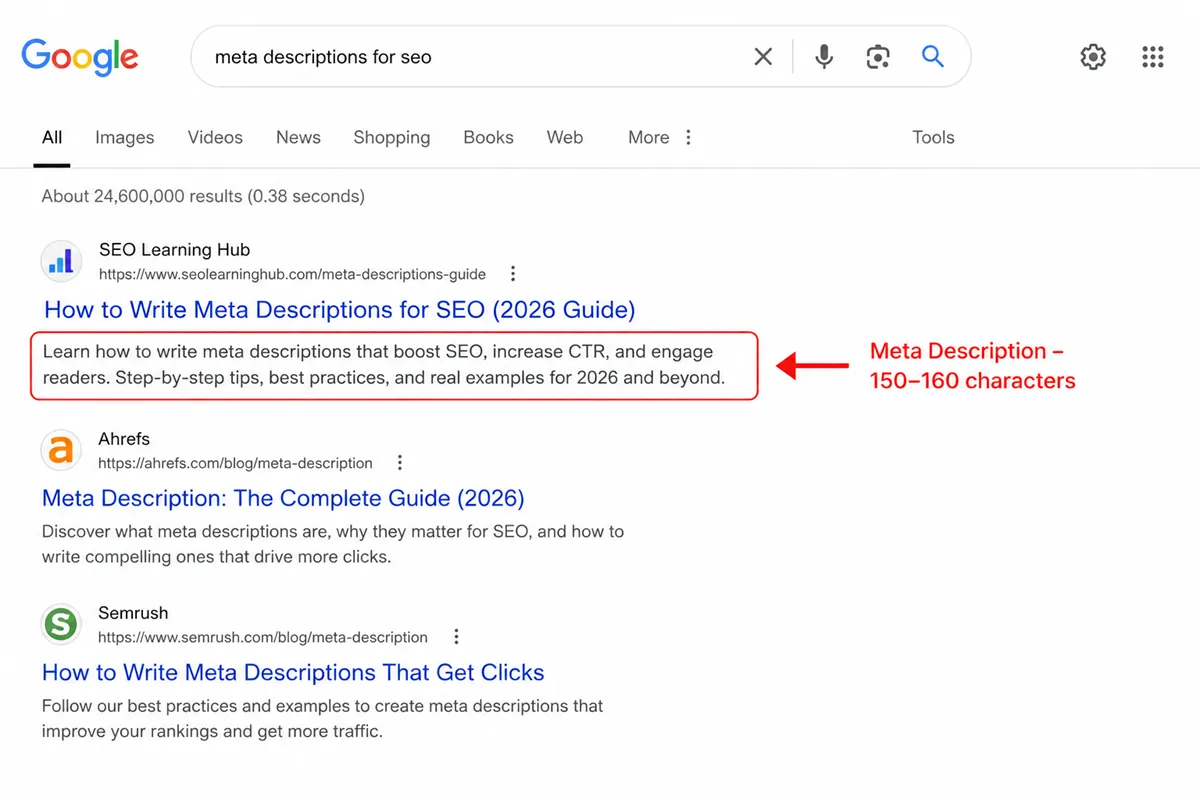Expand the More search filters menu
This screenshot has width=1200, height=800.
(660, 137)
